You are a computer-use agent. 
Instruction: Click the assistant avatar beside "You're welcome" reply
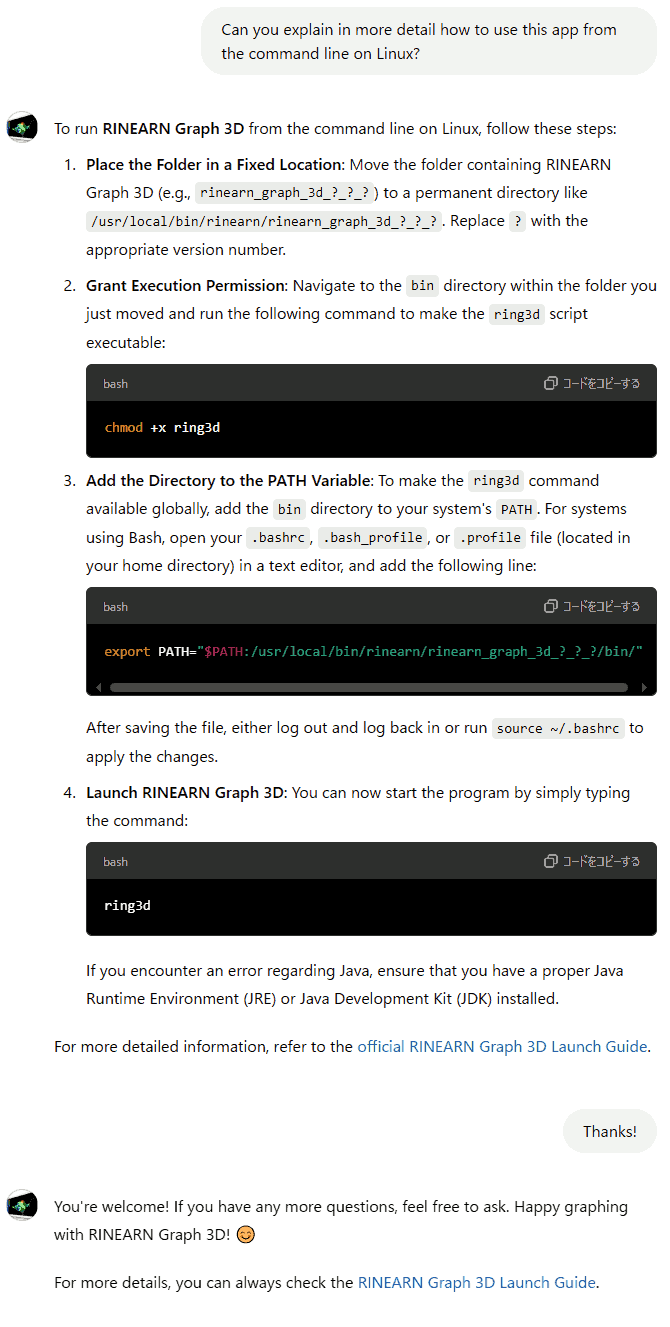click(22, 1205)
